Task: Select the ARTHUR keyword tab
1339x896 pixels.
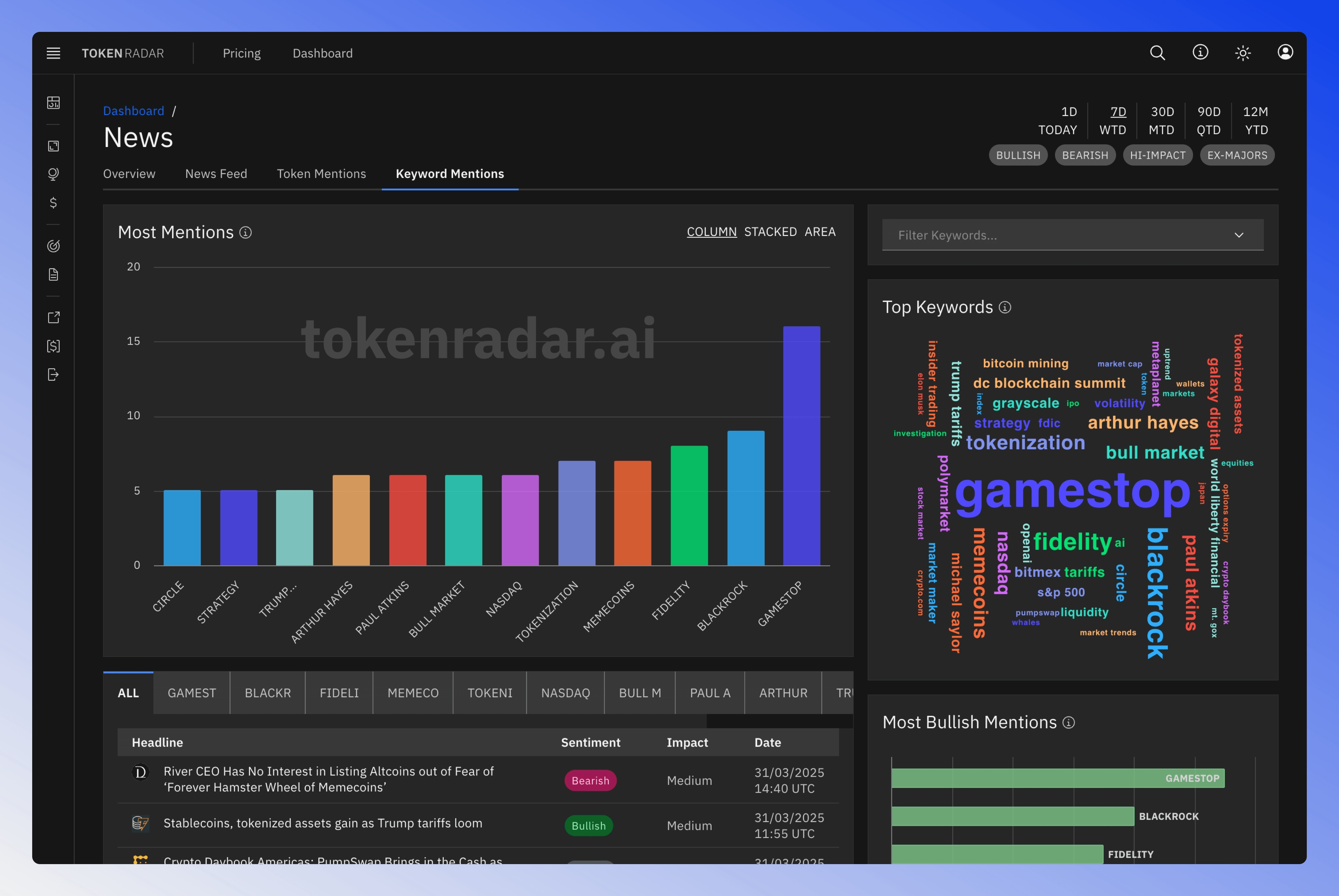Action: 783,693
